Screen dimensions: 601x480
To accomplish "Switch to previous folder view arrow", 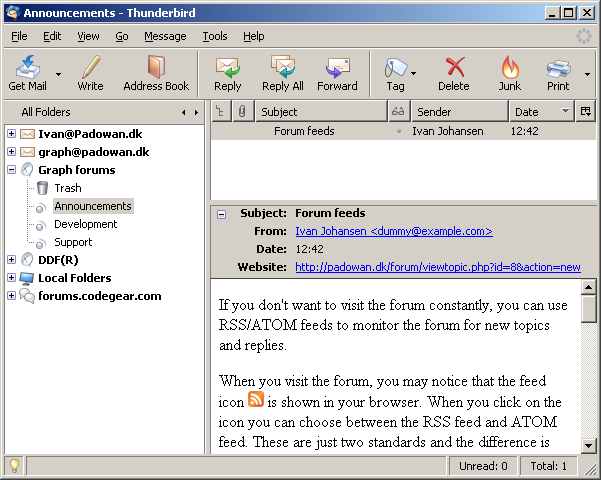I will pyautogui.click(x=184, y=112).
